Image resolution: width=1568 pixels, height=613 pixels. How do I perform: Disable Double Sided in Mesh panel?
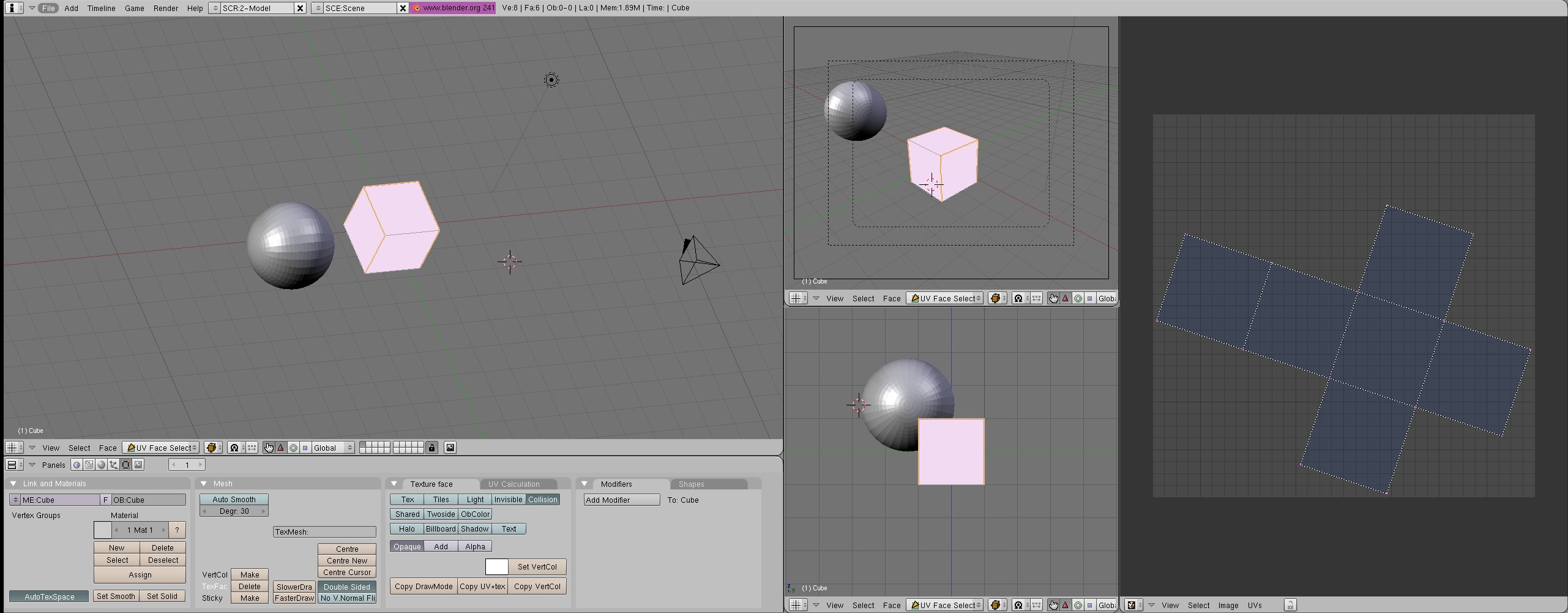(x=346, y=587)
